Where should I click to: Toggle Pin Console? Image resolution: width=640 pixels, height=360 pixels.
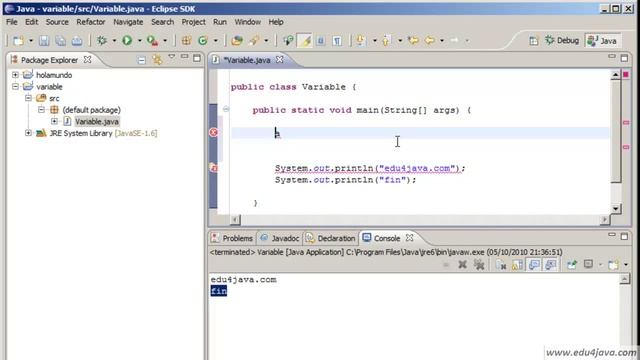point(571,264)
